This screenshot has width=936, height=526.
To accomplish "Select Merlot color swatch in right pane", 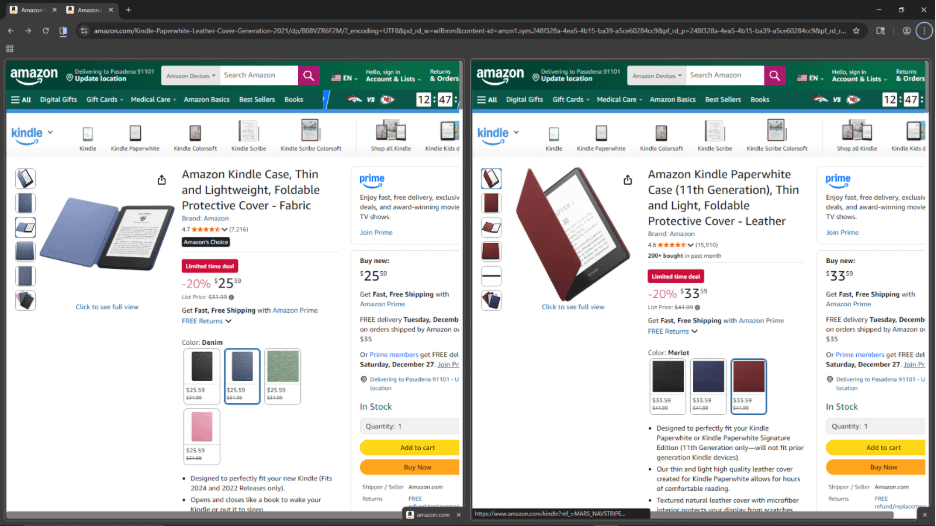I will tap(749, 386).
